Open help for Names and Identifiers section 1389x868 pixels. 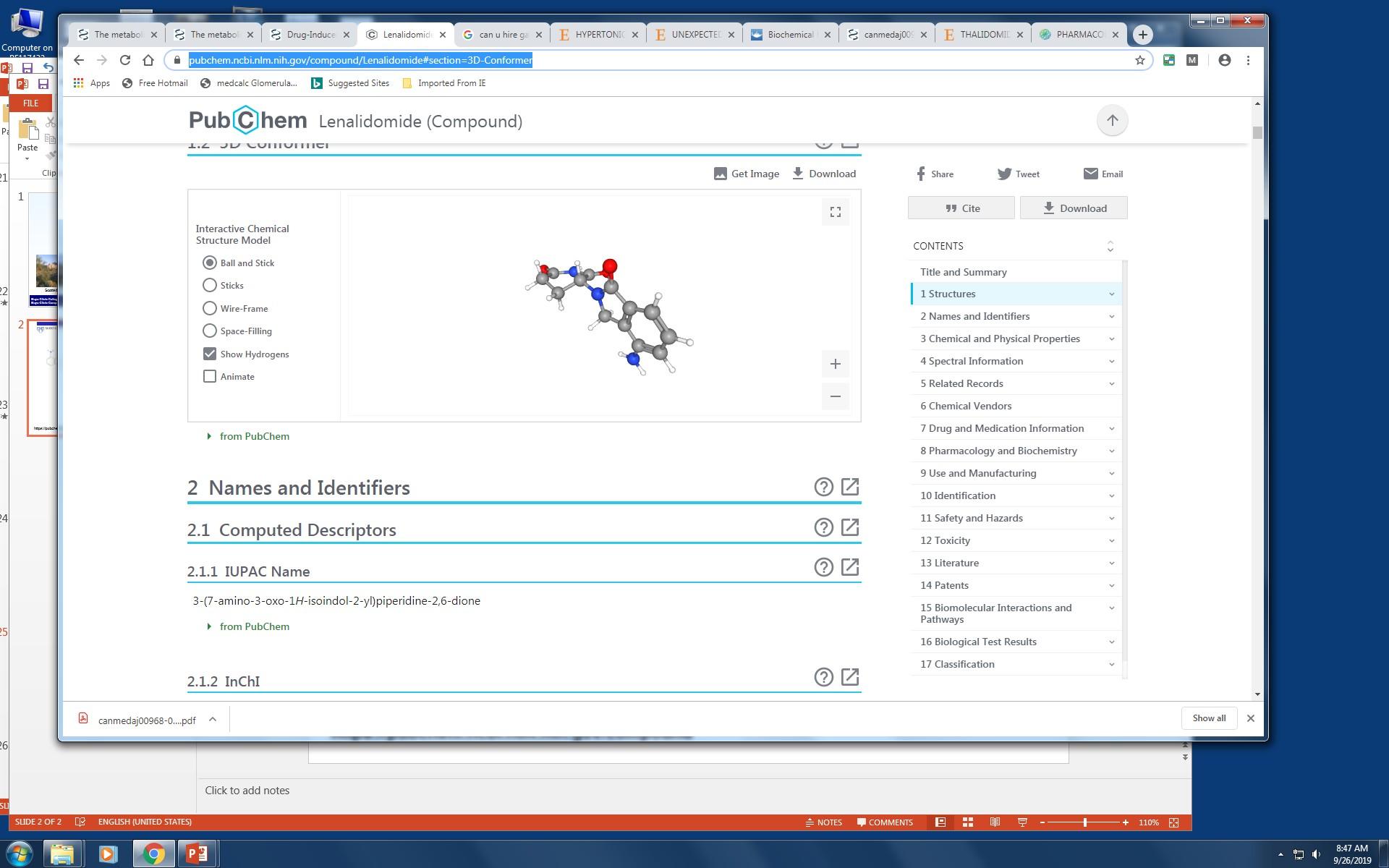tap(823, 487)
